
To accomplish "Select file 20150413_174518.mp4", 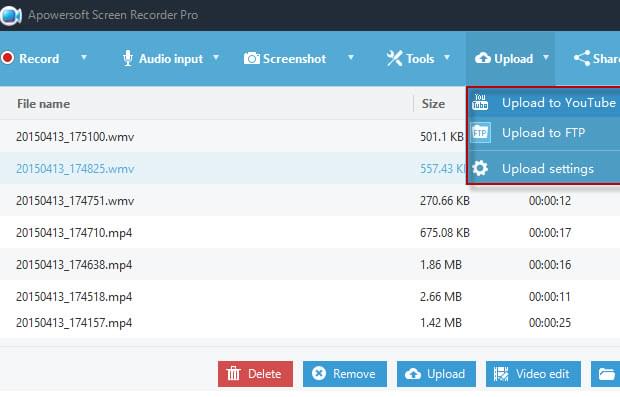I will point(74,297).
